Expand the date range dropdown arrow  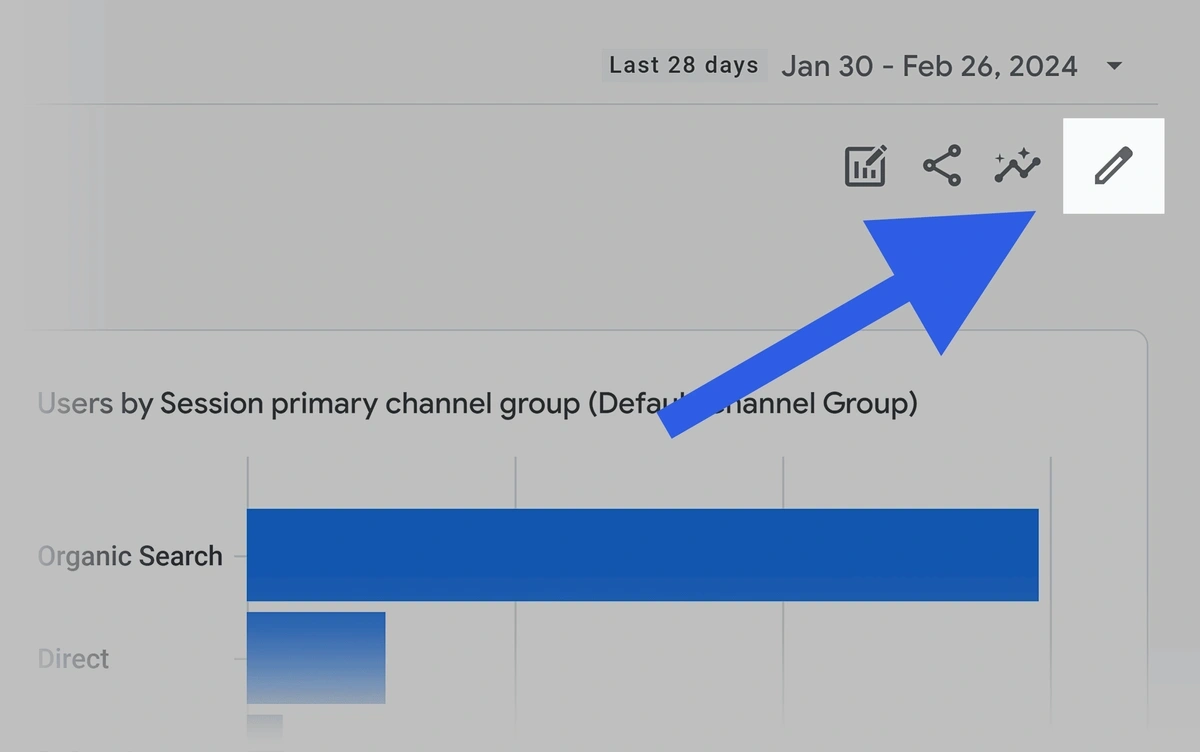click(x=1114, y=67)
